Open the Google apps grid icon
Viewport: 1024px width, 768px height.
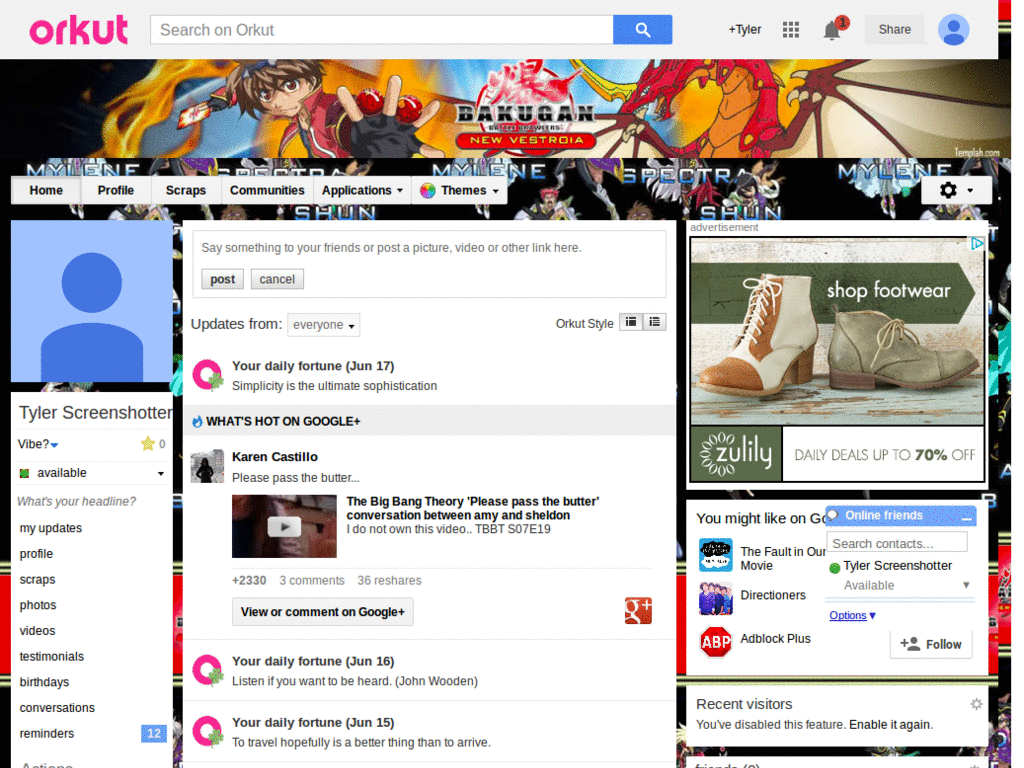click(791, 29)
